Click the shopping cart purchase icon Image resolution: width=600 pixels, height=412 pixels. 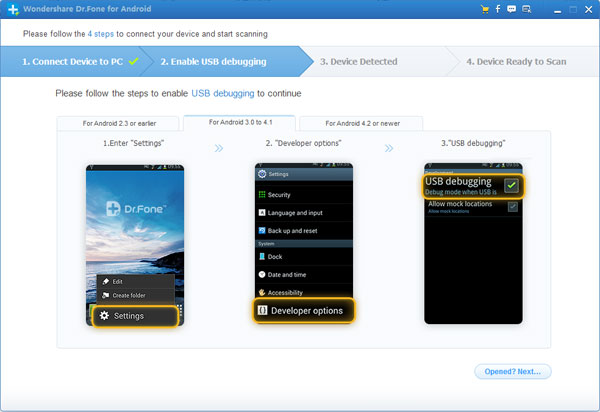(484, 9)
